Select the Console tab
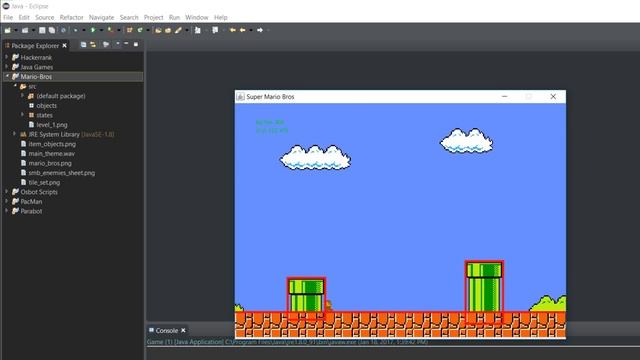 point(167,330)
